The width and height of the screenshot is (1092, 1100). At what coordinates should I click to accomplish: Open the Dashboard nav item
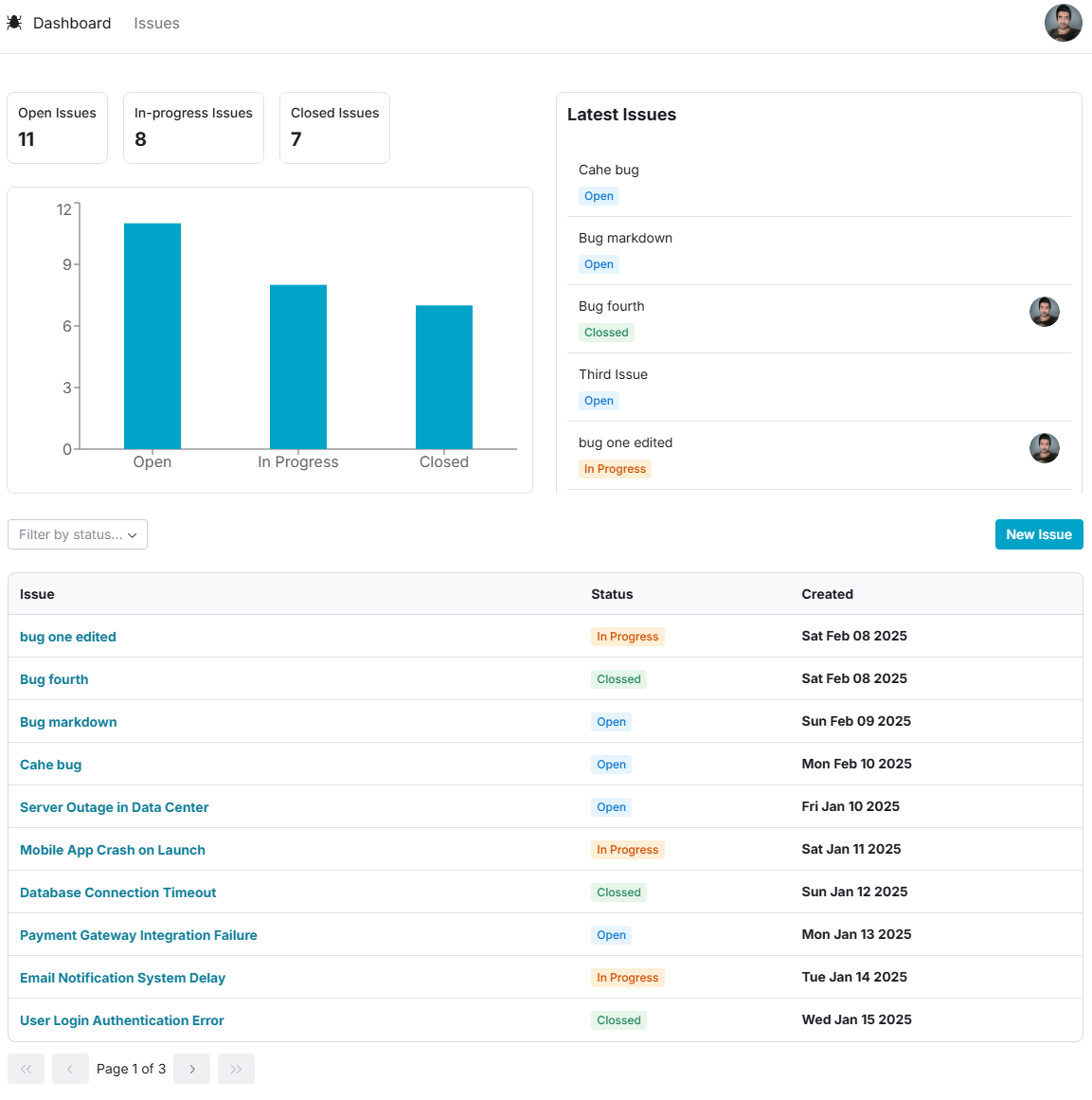coord(72,23)
